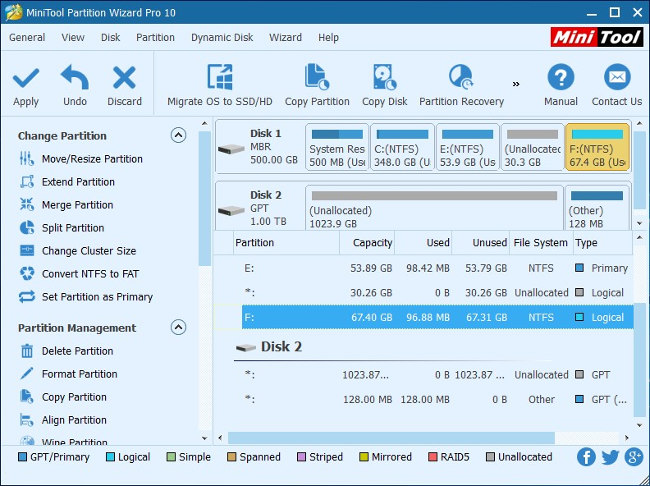Open the Wizard menu
The image size is (650, 486).
point(285,38)
